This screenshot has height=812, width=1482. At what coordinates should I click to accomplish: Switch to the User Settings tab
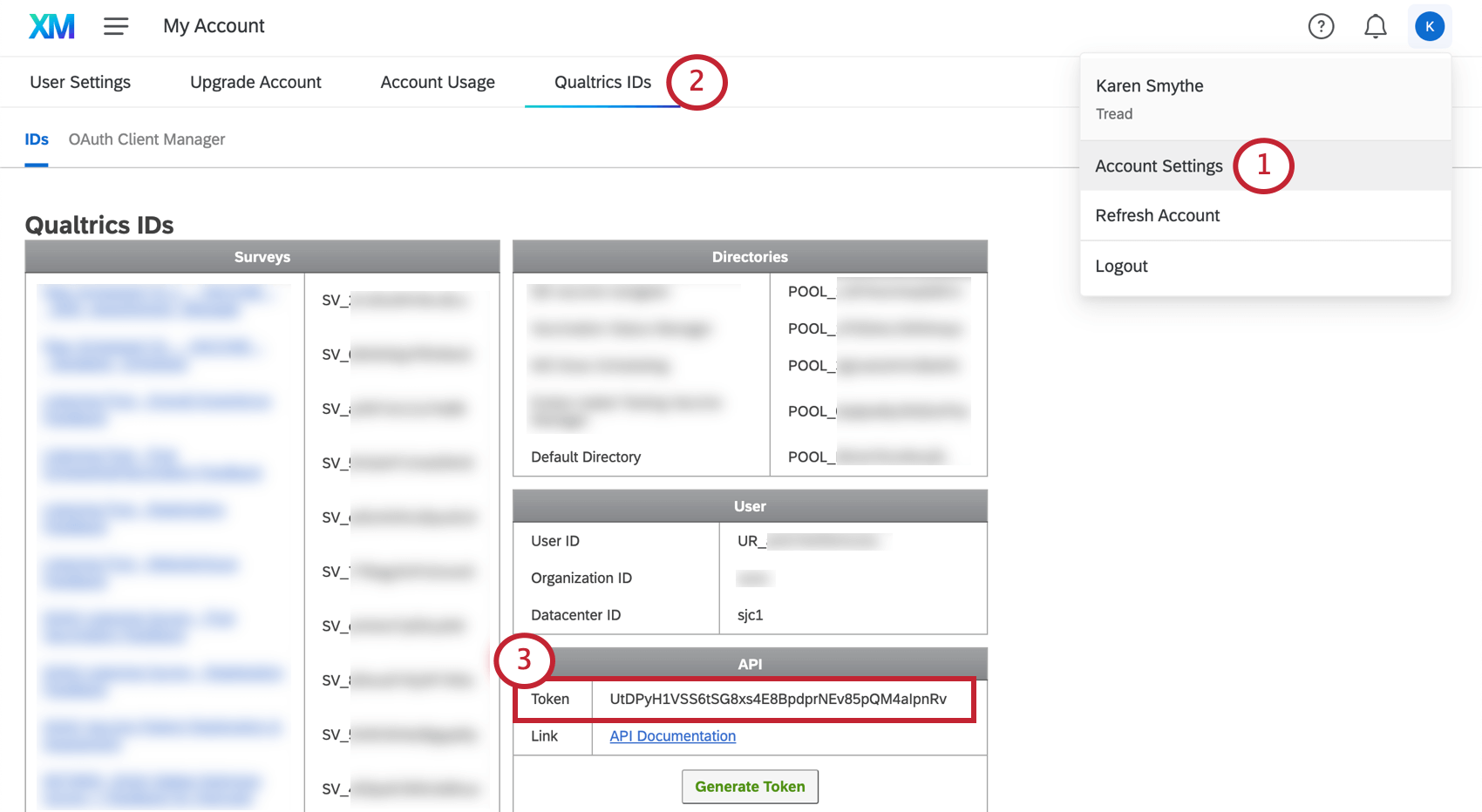80,82
